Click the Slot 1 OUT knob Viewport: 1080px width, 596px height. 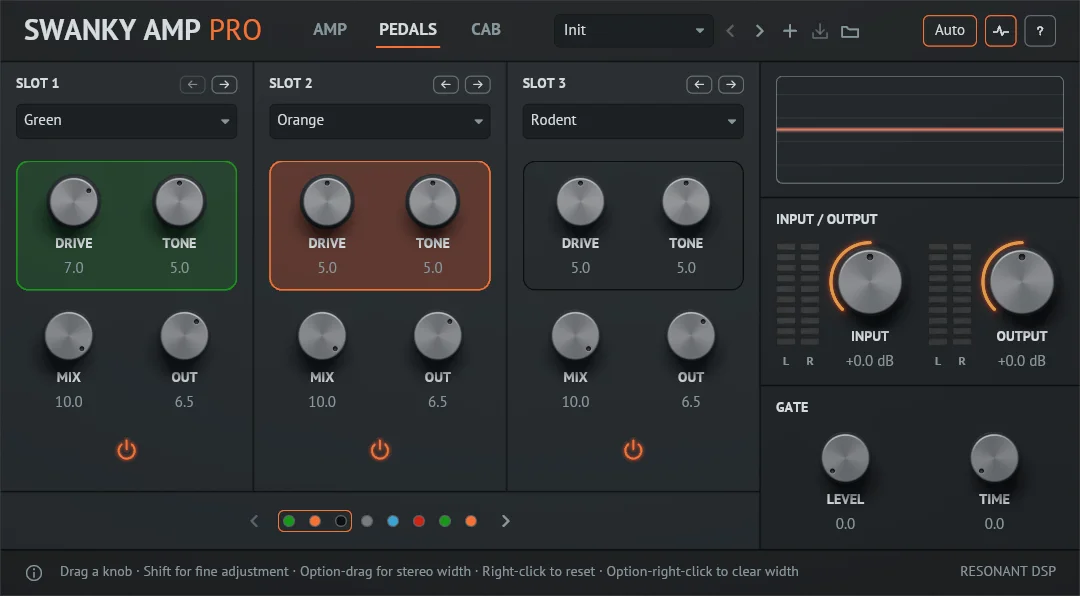(x=184, y=336)
